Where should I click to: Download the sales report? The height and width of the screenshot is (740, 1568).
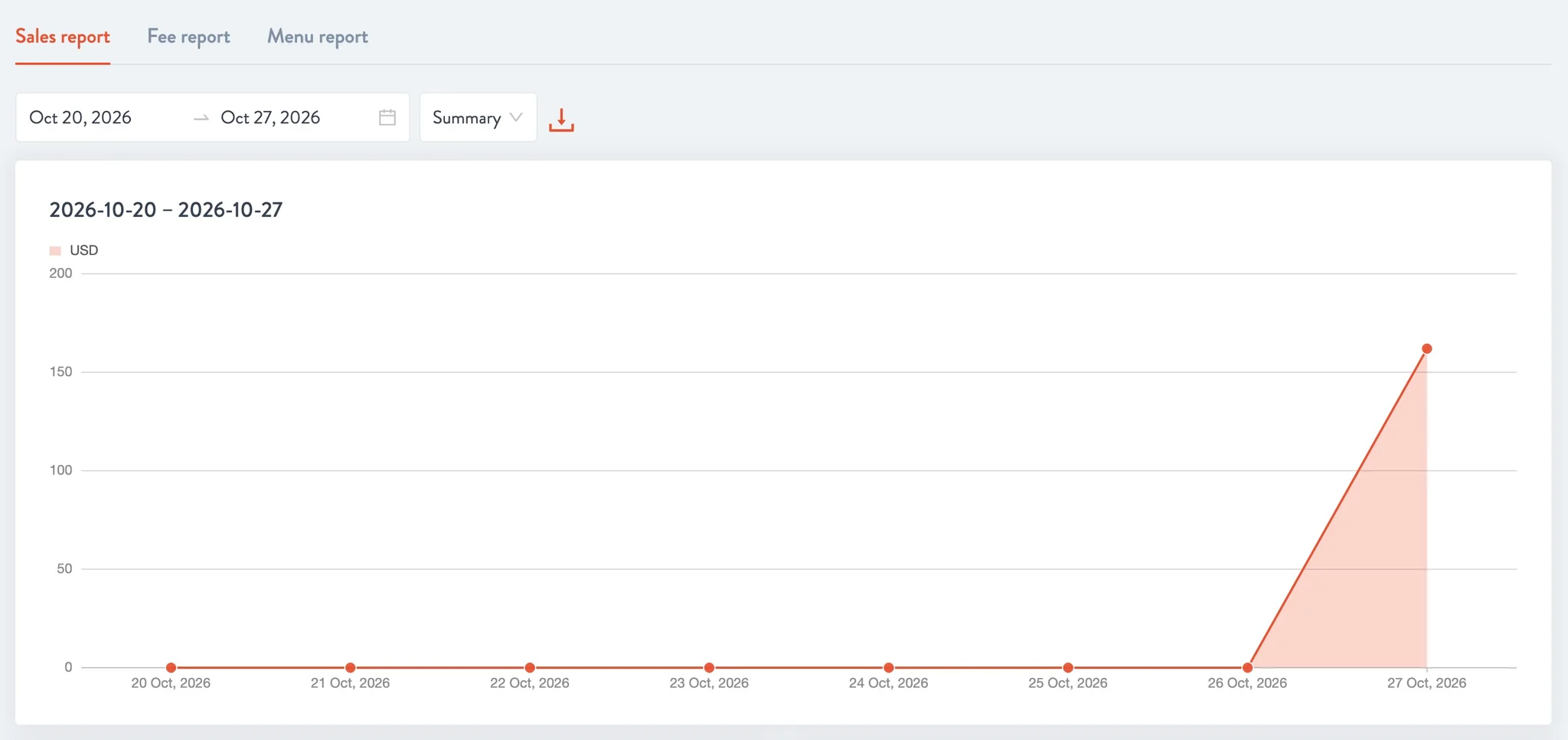[x=561, y=119]
